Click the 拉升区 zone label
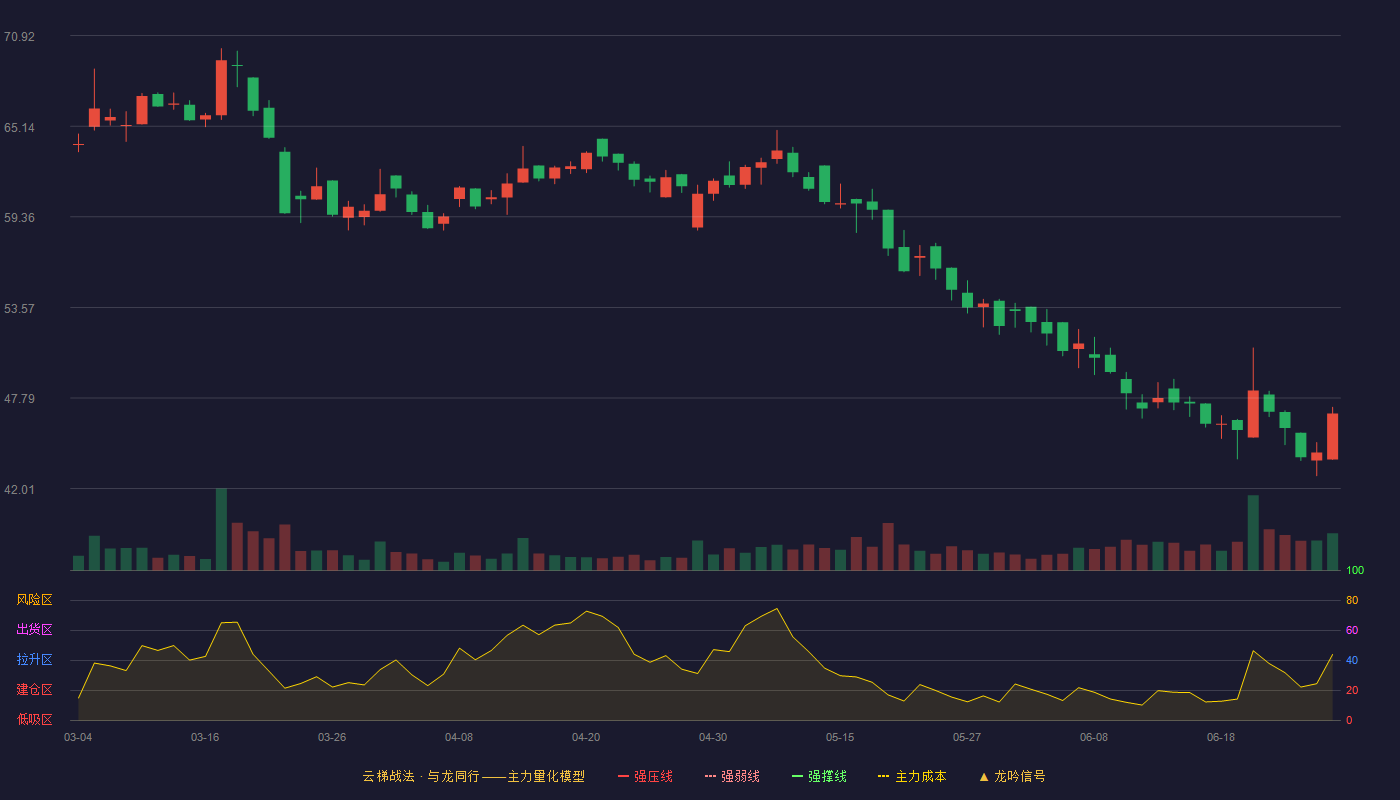Viewport: 1400px width, 800px height. pos(34,660)
